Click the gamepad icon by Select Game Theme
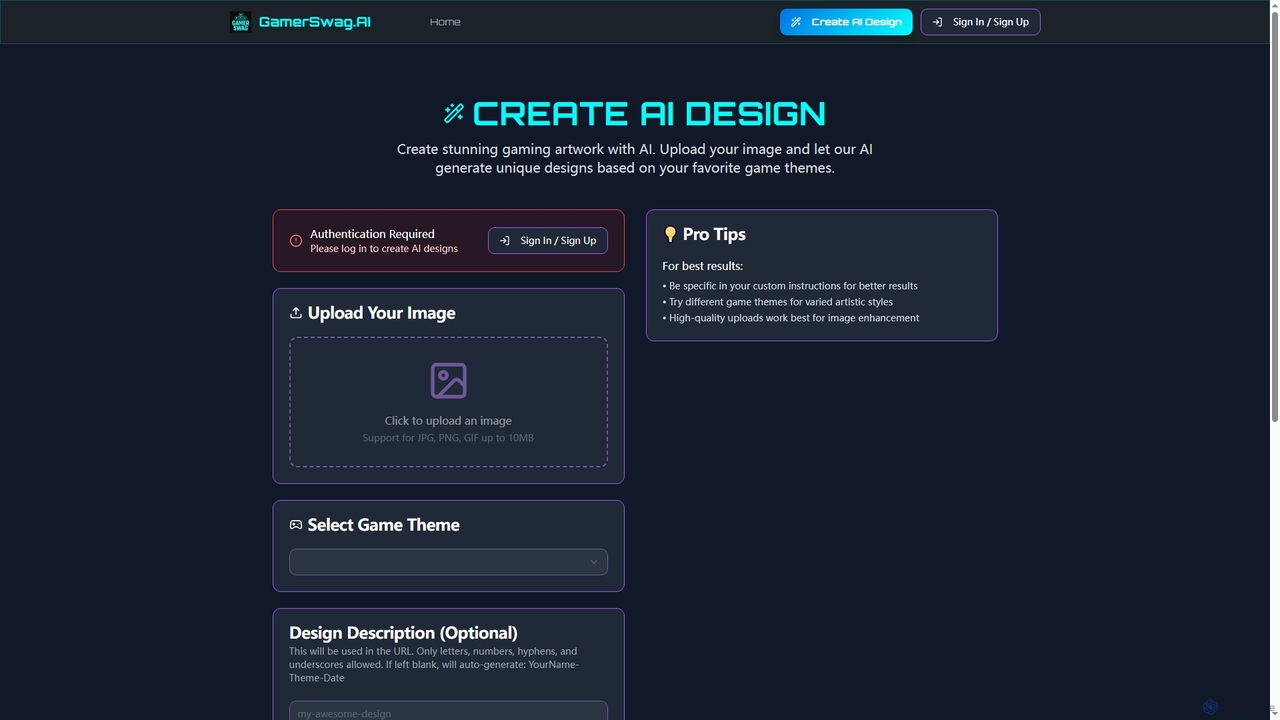This screenshot has width=1280, height=720. coord(296,525)
